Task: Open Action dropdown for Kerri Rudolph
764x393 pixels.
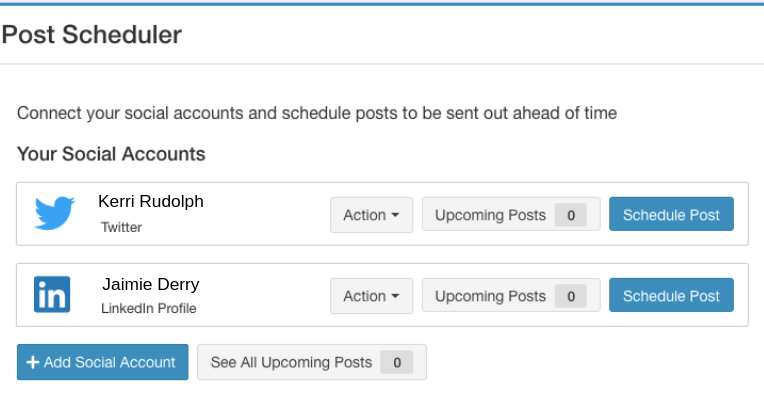Action: 371,215
